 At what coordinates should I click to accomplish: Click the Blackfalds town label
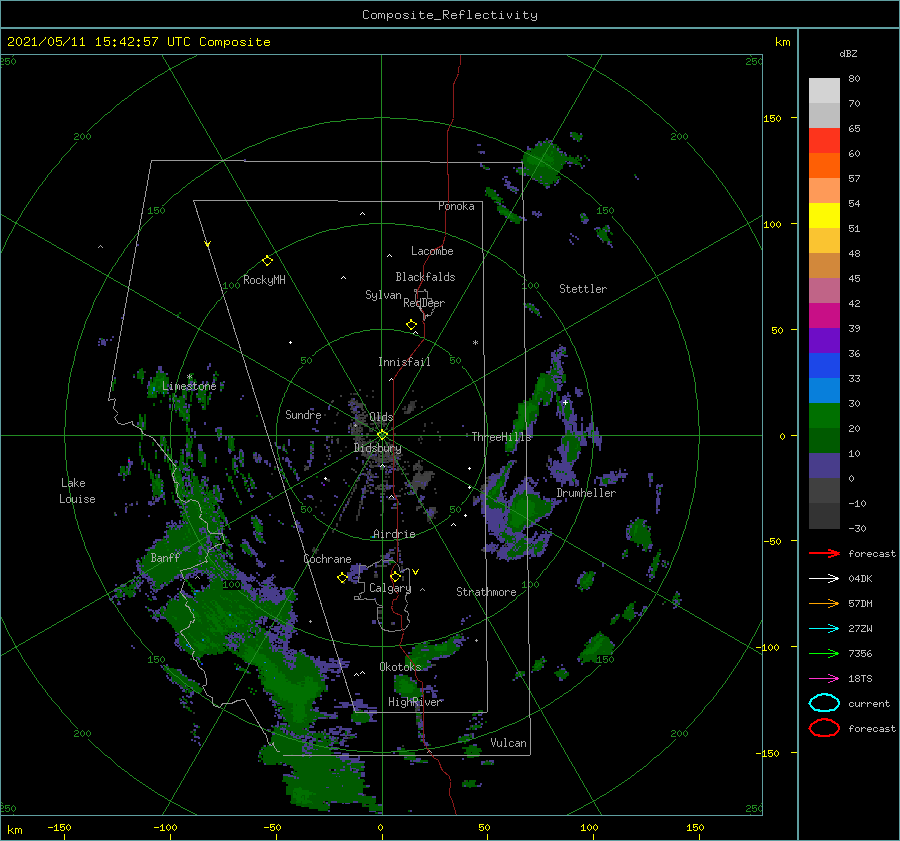pos(425,277)
